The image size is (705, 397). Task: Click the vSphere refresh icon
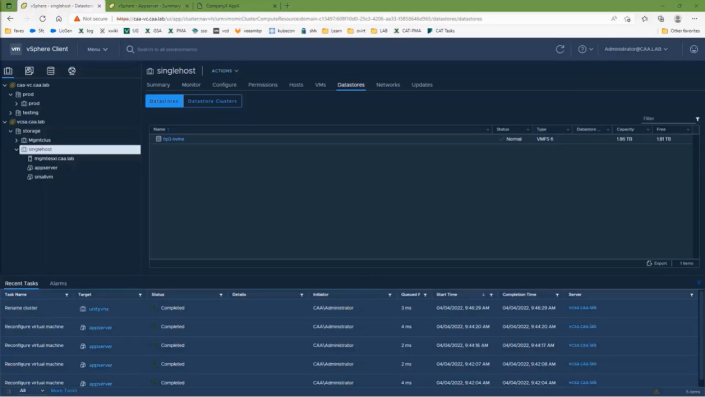point(560,49)
